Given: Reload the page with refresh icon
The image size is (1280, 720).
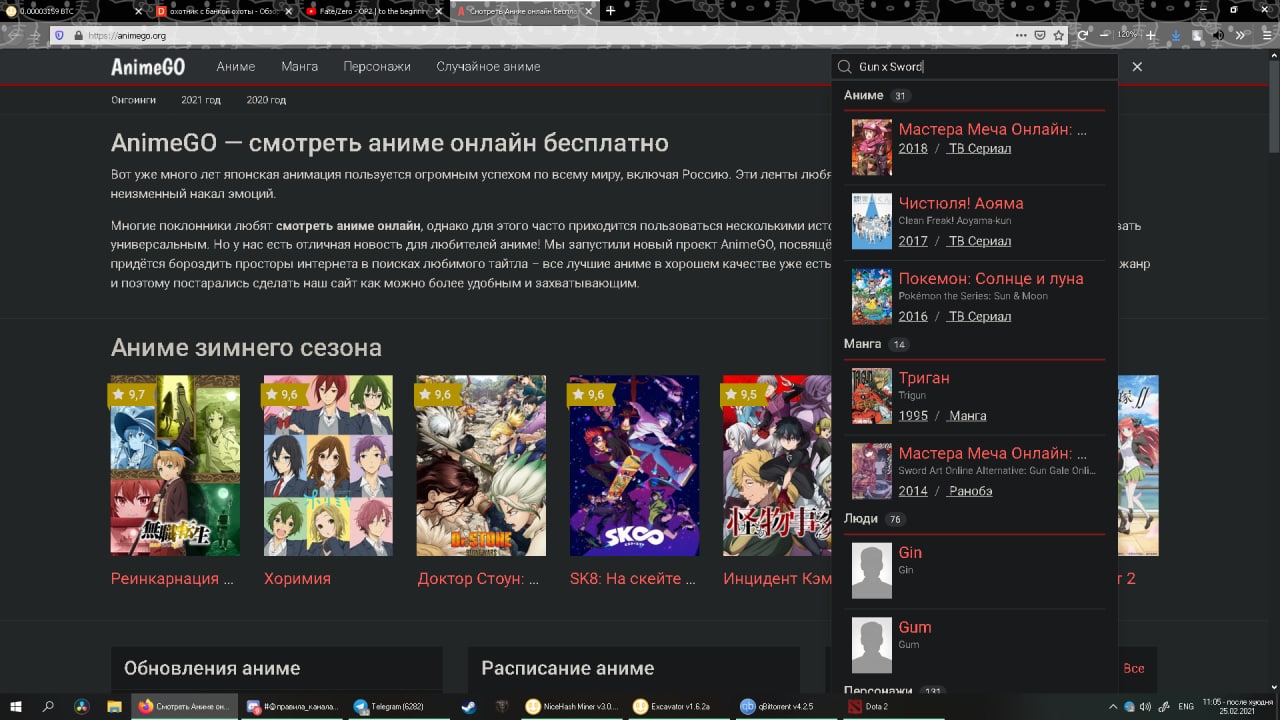Looking at the screenshot, I should click(1082, 35).
